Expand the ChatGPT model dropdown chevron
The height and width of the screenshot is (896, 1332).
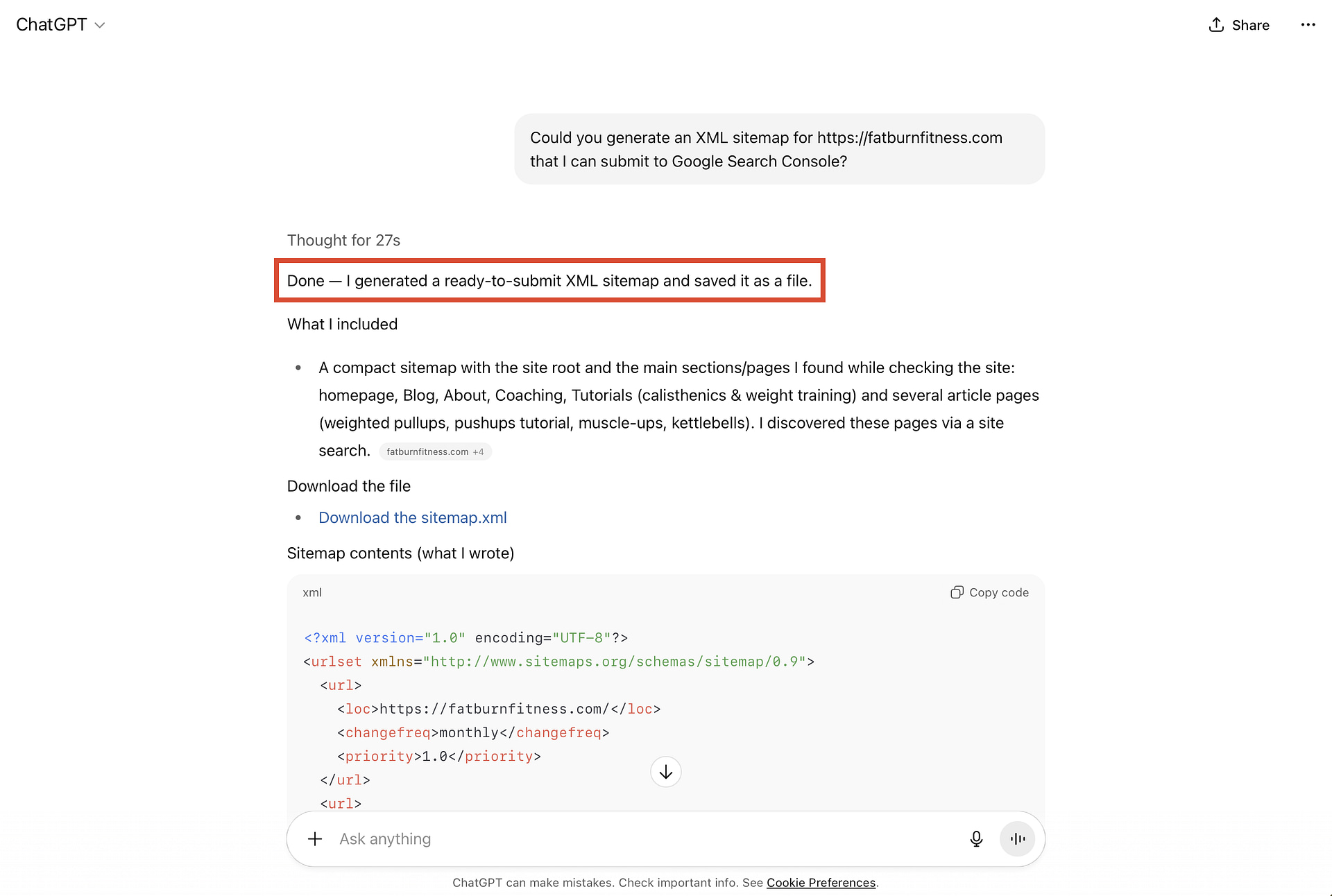tap(100, 25)
